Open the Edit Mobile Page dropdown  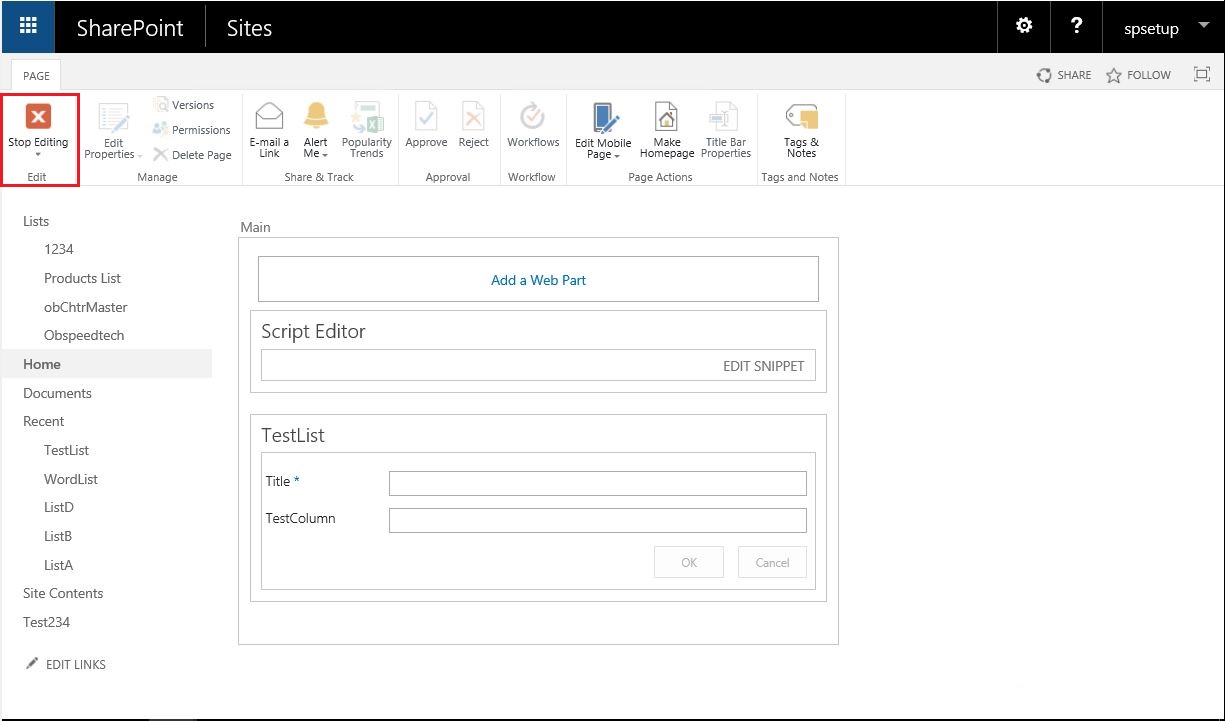coord(603,131)
